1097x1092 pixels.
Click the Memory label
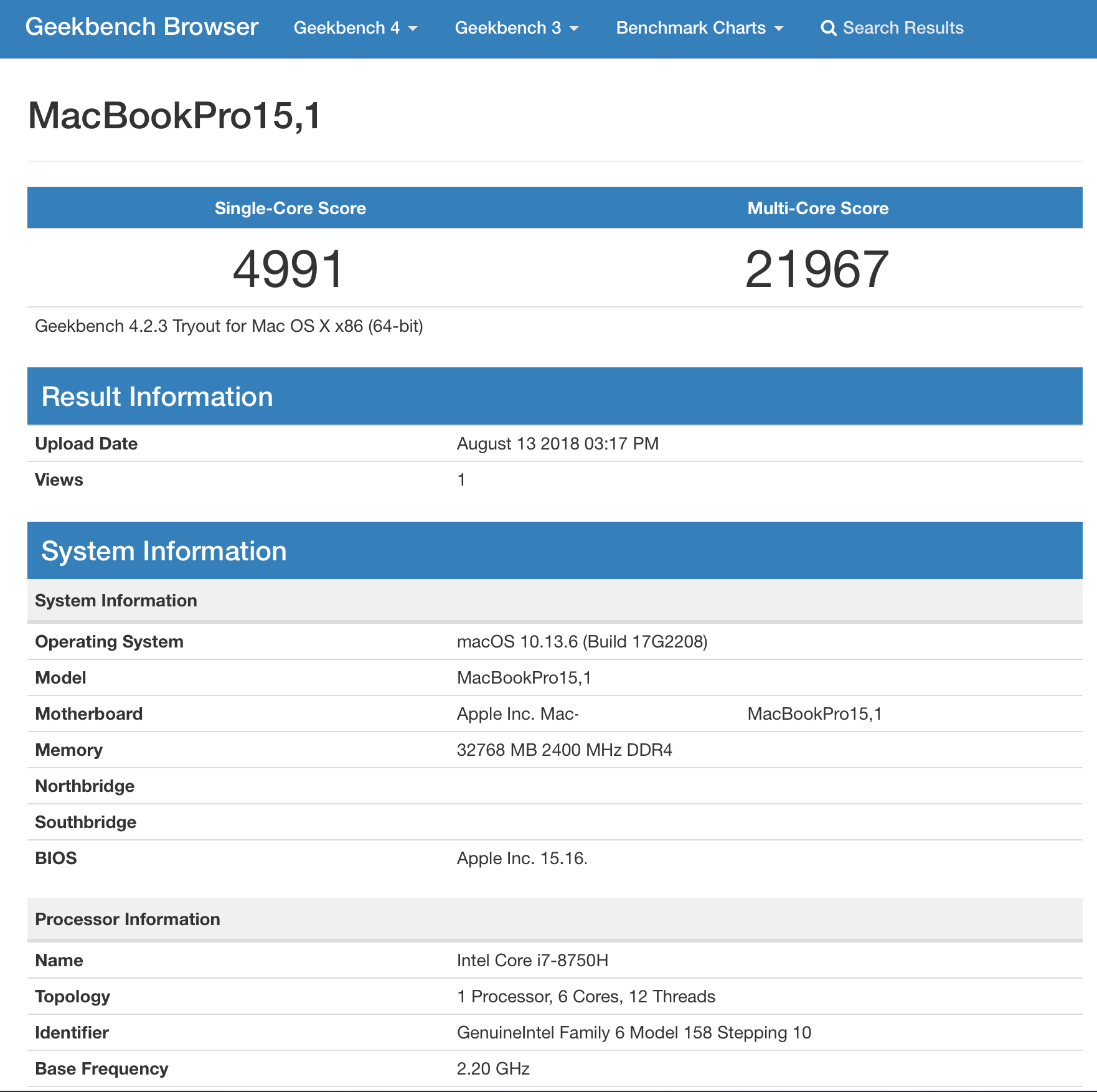click(68, 750)
